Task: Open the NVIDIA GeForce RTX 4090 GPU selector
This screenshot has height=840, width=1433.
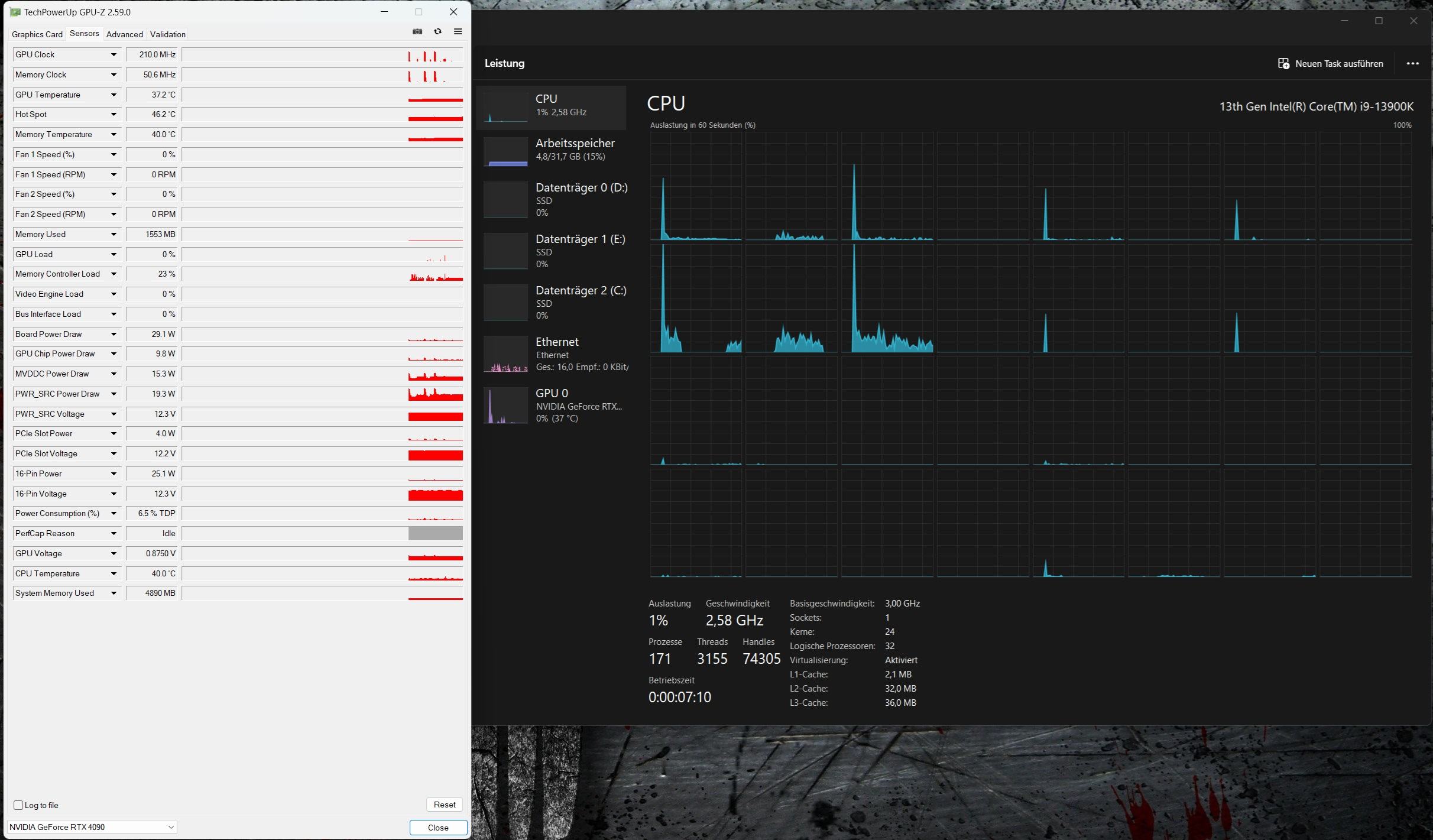Action: [92, 827]
